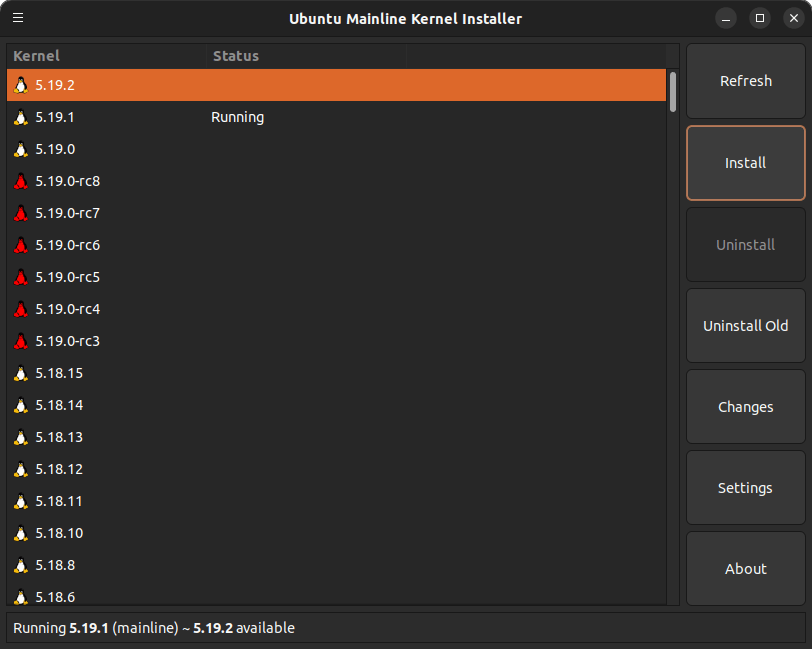This screenshot has height=649, width=812.
Task: Click the Tux icon beside 5.18.8
Action: coord(21,565)
